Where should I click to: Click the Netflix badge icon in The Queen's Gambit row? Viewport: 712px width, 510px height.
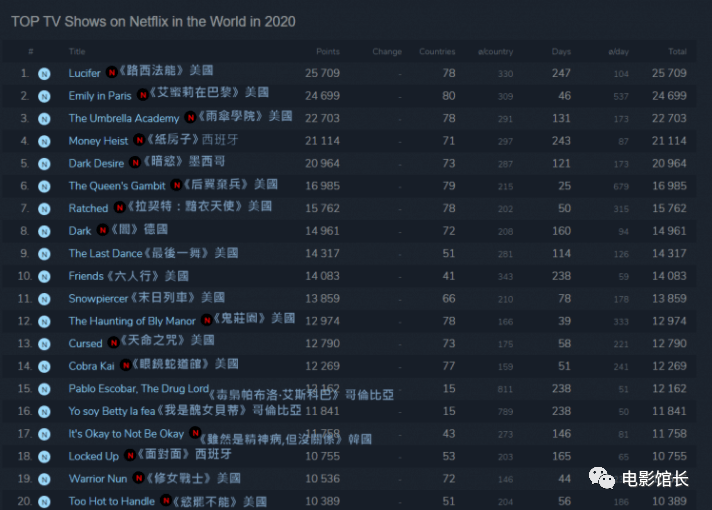point(44,186)
